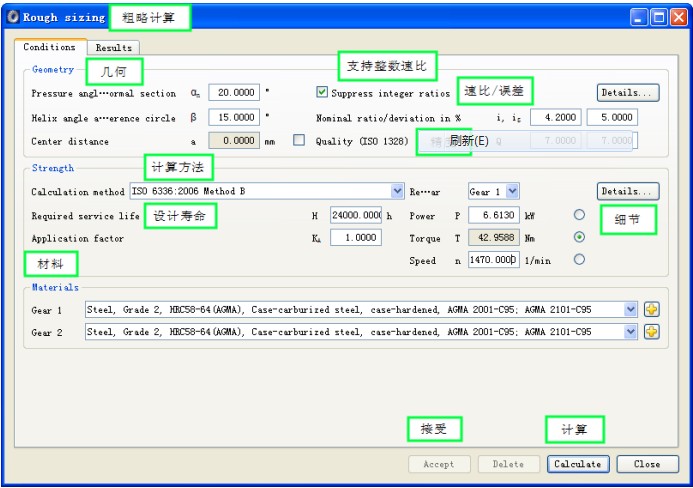This screenshot has width=693, height=488.
Task: Click the Required service life input field
Action: (x=355, y=215)
